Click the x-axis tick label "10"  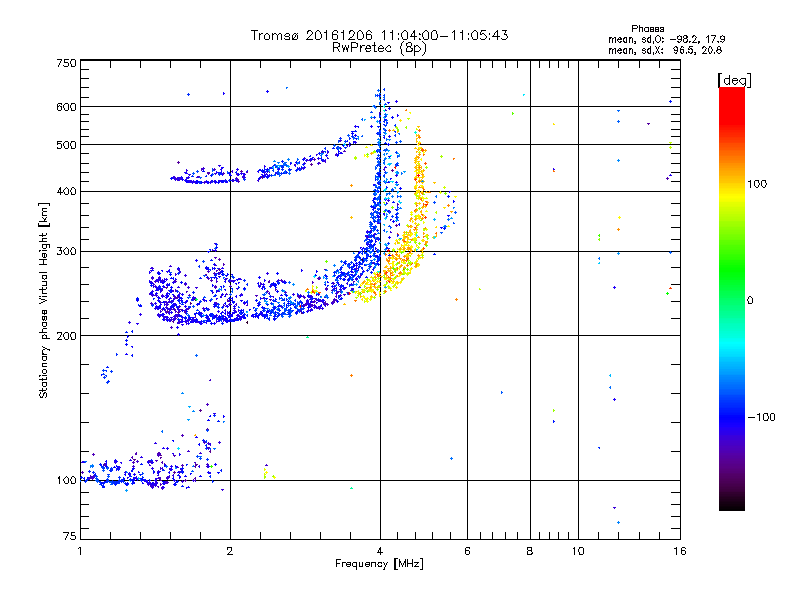click(x=578, y=551)
